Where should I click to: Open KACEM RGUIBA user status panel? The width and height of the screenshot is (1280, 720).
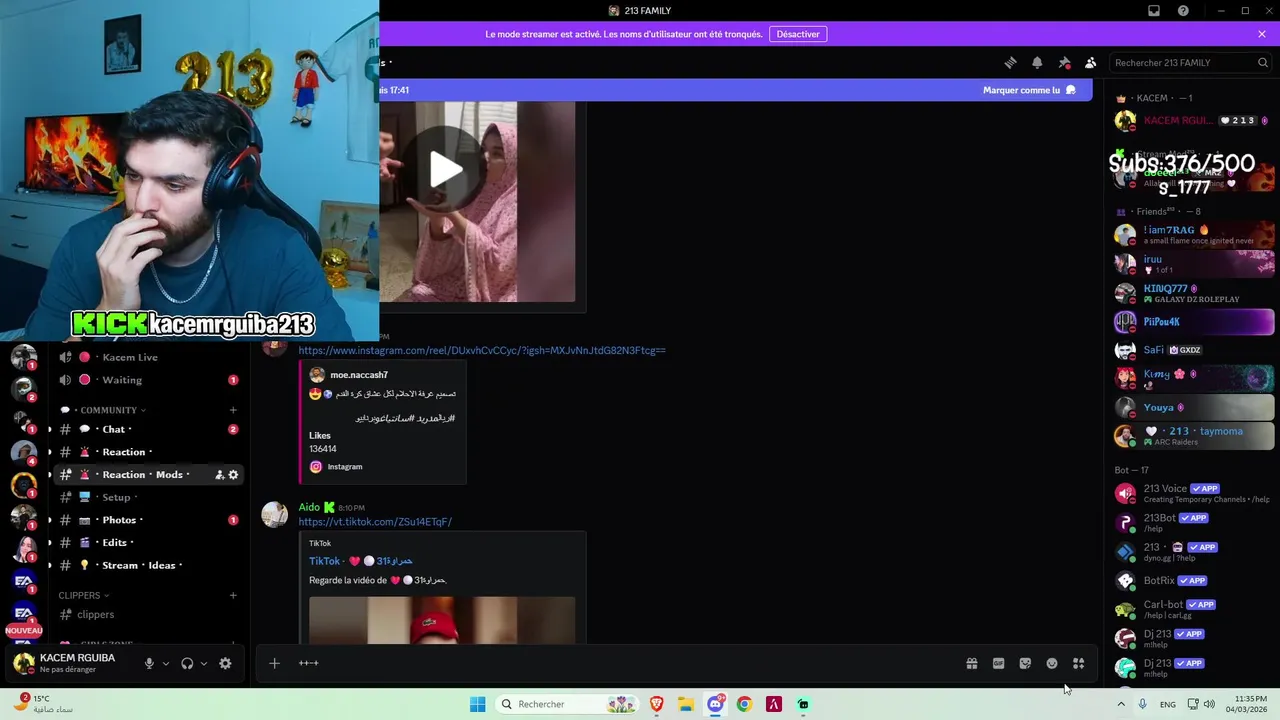65,663
